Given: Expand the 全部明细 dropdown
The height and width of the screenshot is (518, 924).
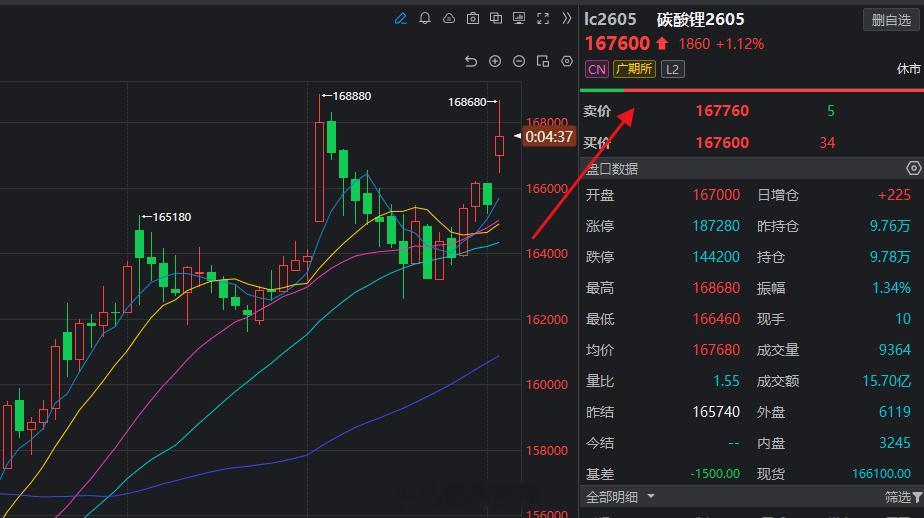Looking at the screenshot, I should tap(620, 497).
